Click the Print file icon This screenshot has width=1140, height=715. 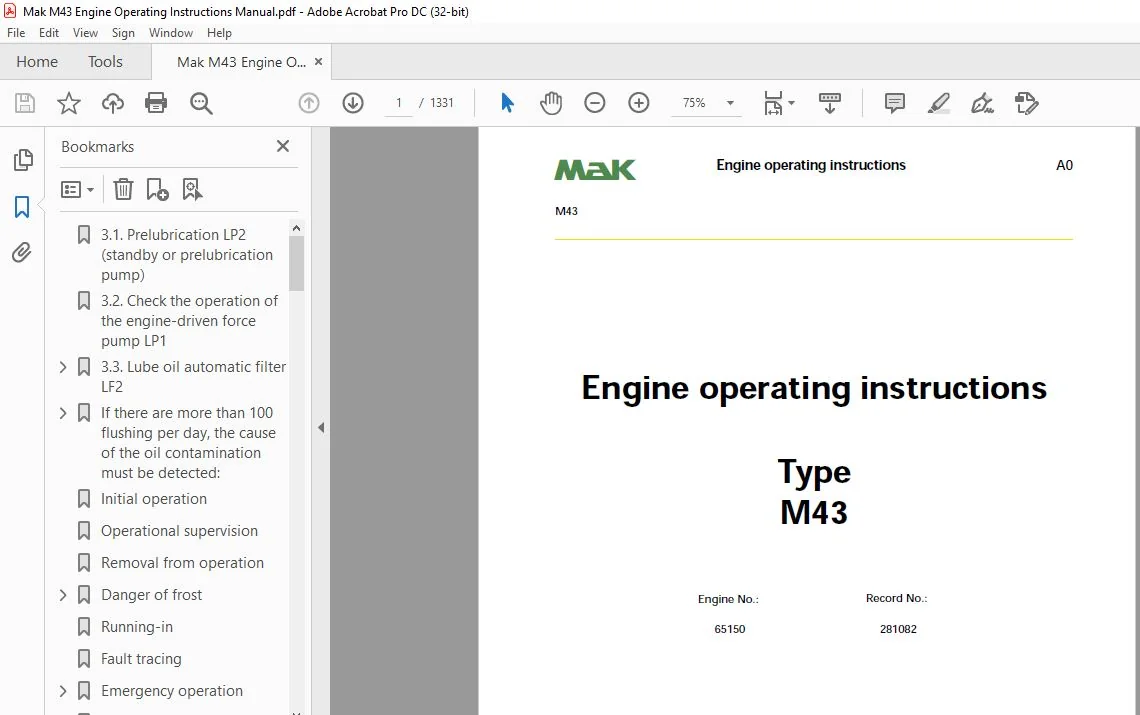pos(156,103)
